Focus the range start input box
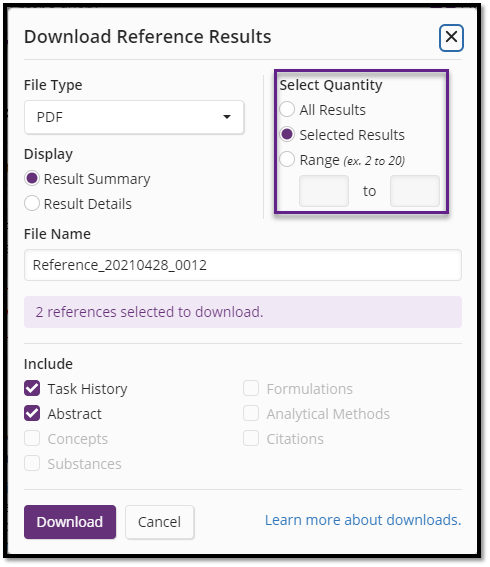The image size is (490, 567). coord(324,191)
